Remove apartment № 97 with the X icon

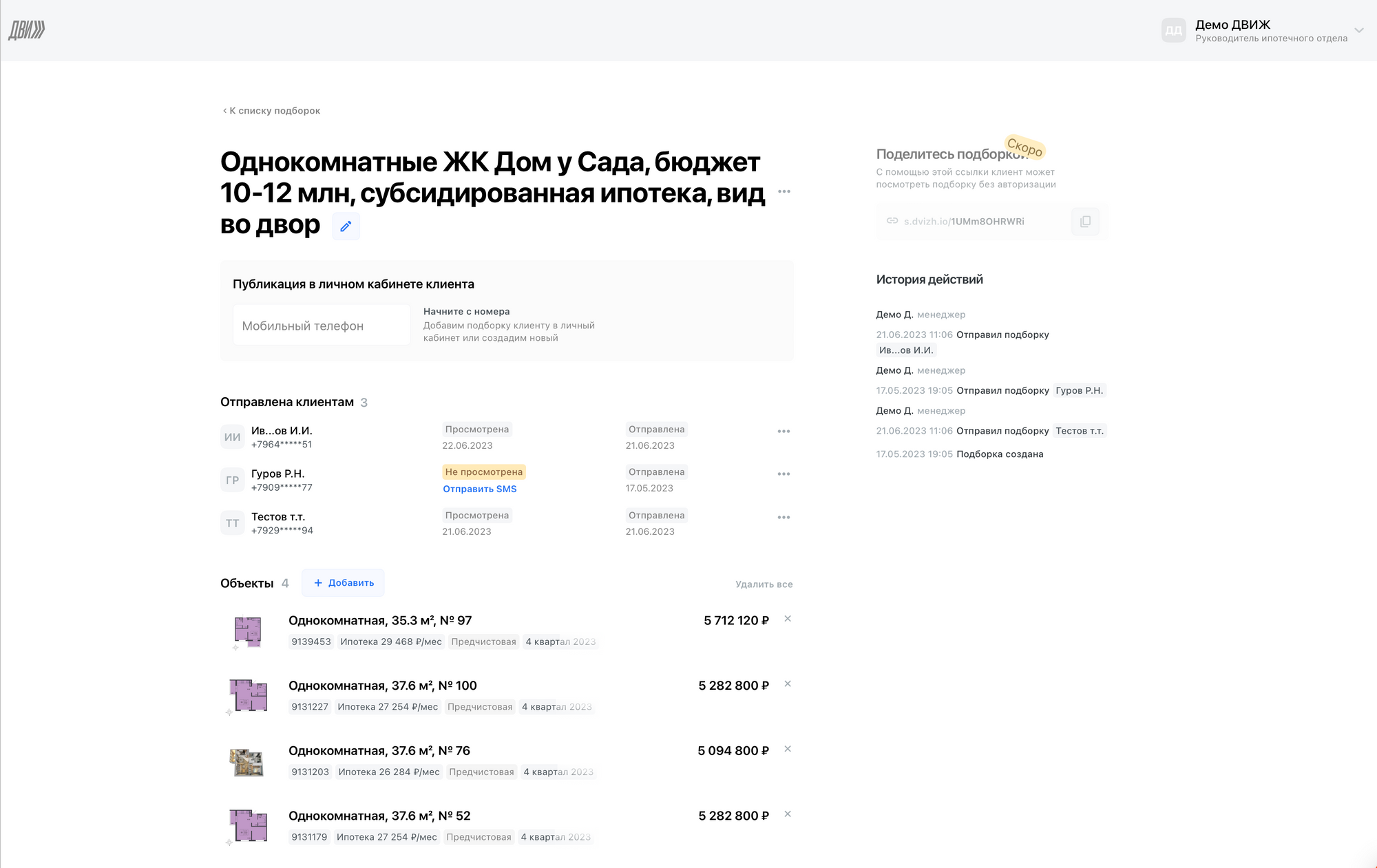(x=788, y=619)
